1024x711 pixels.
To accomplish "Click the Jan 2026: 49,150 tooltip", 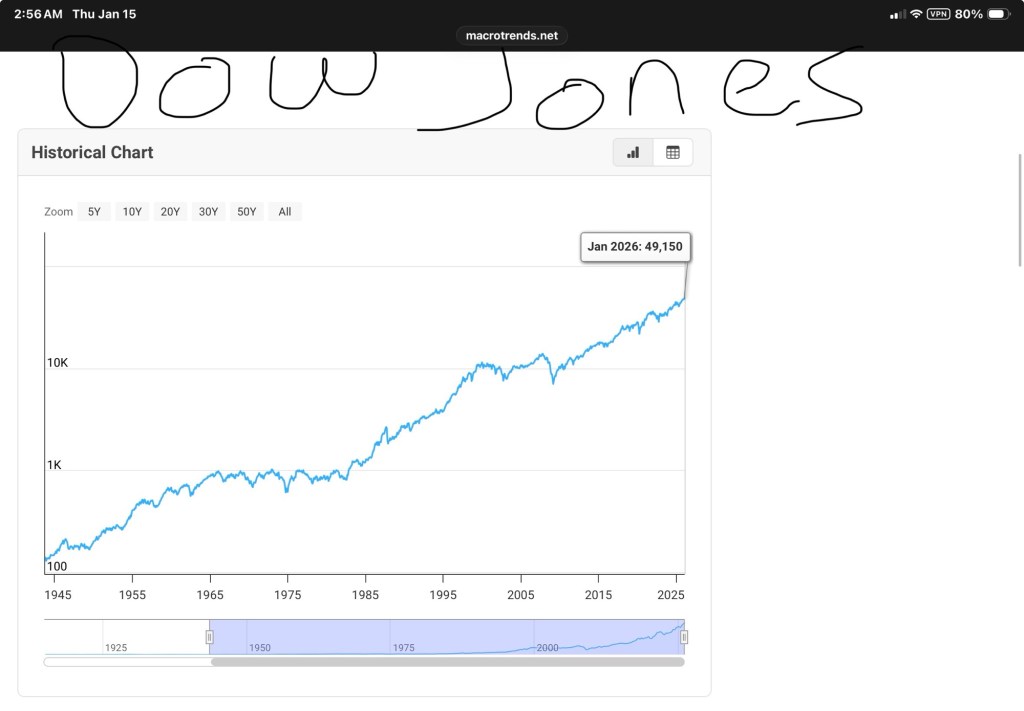I will coord(636,247).
